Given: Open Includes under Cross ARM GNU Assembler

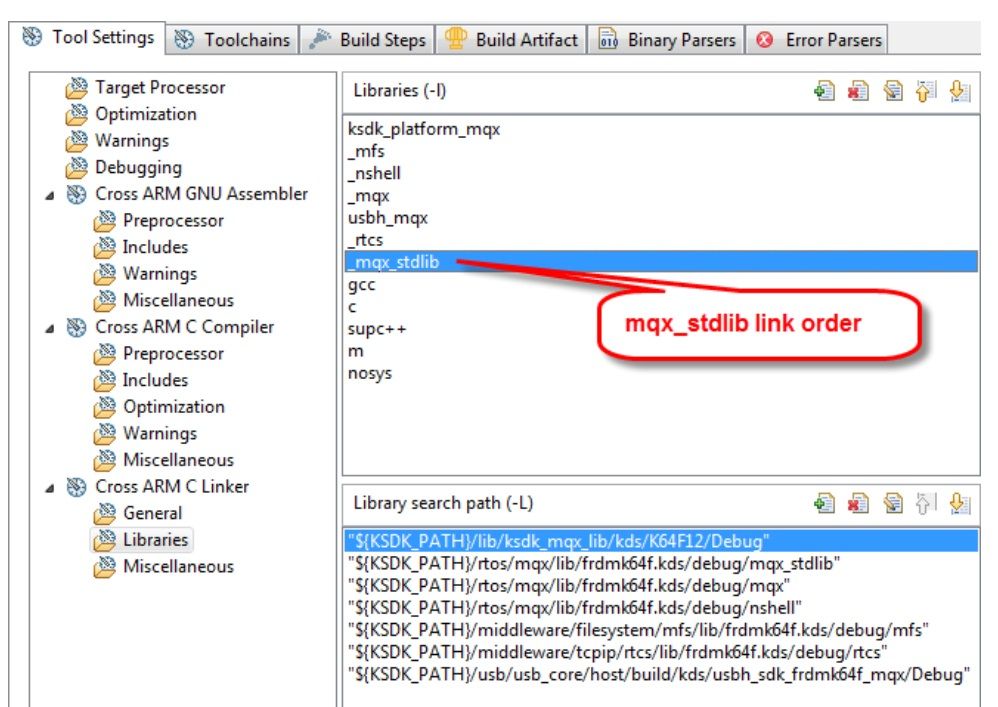Looking at the screenshot, I should (x=141, y=248).
